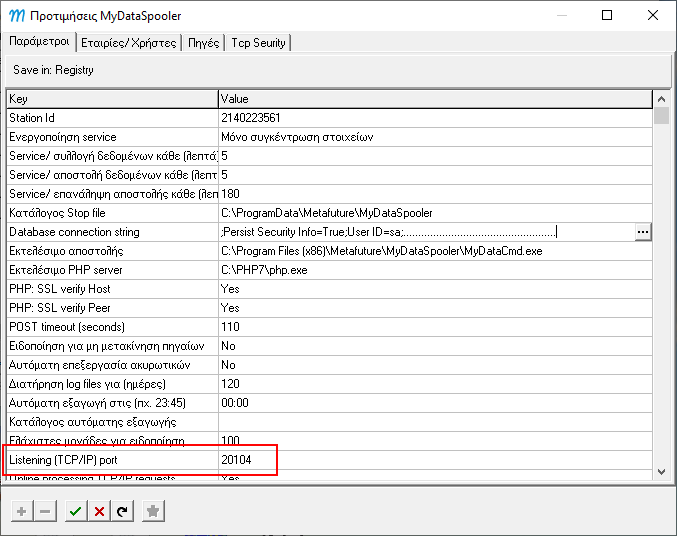Select Service/ αποστολή δεδομένων key row
Viewport: 677px width, 536px height.
click(x=112, y=175)
